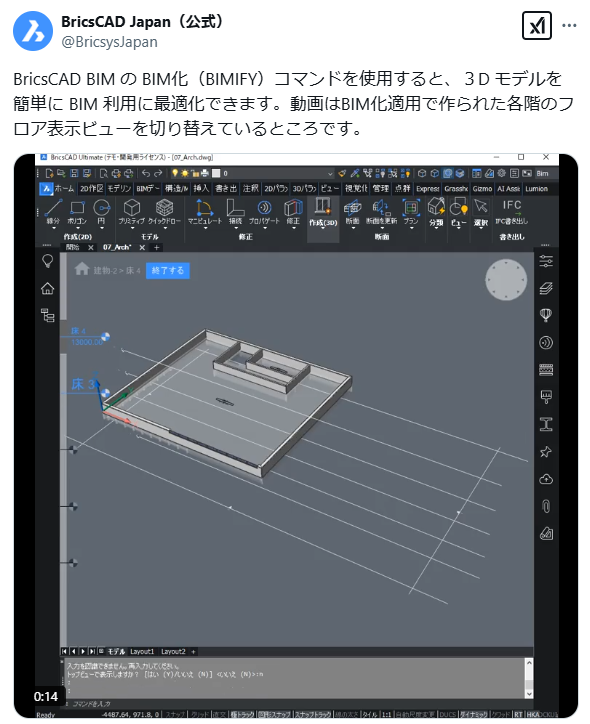
Task: Open the Layout1 tab
Action: tap(142, 652)
